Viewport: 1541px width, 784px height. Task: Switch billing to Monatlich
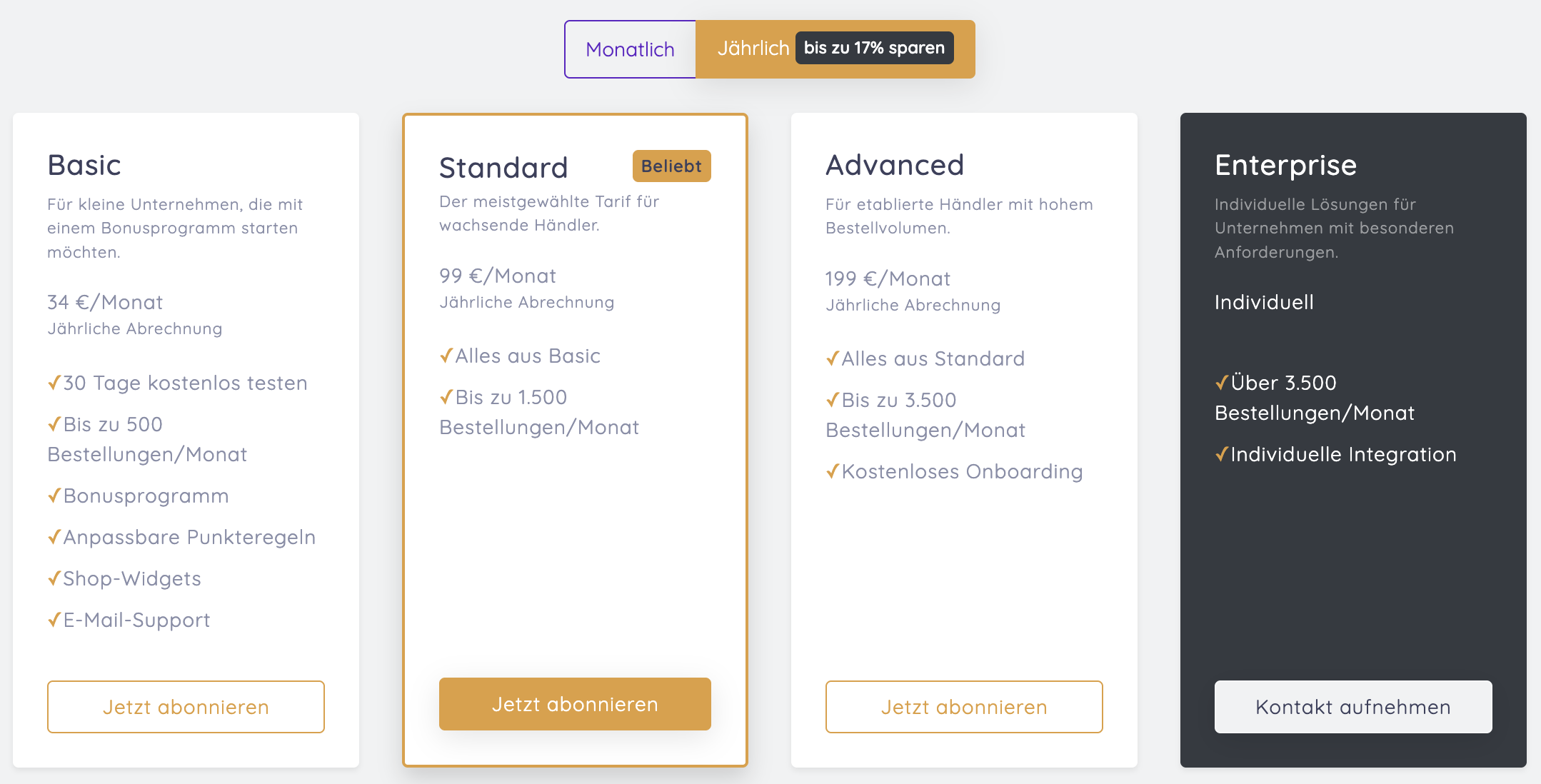[x=630, y=49]
